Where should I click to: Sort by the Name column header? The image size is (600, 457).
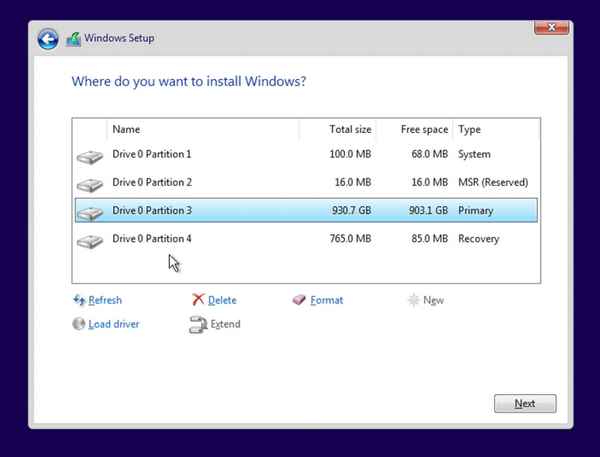pyautogui.click(x=203, y=129)
